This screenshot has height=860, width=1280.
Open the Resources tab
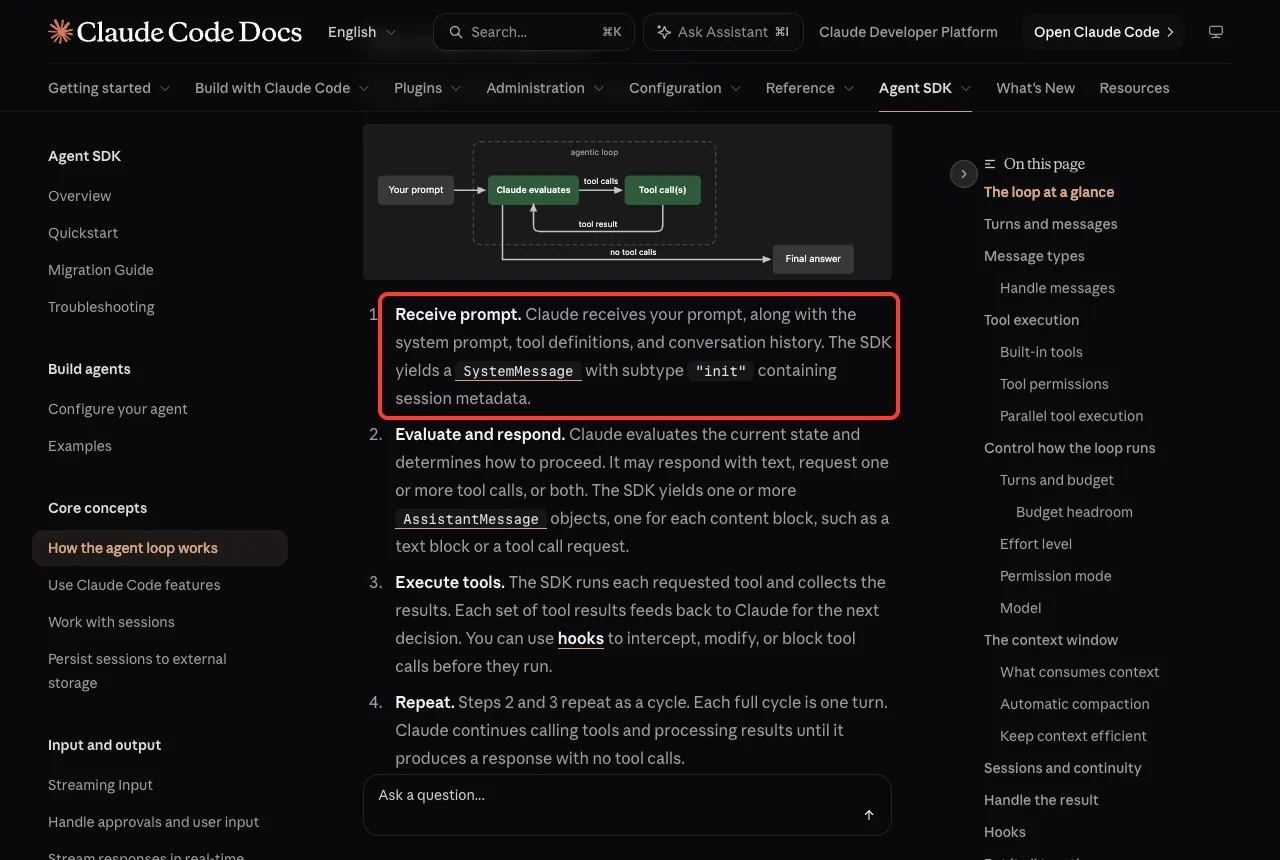tap(1134, 88)
